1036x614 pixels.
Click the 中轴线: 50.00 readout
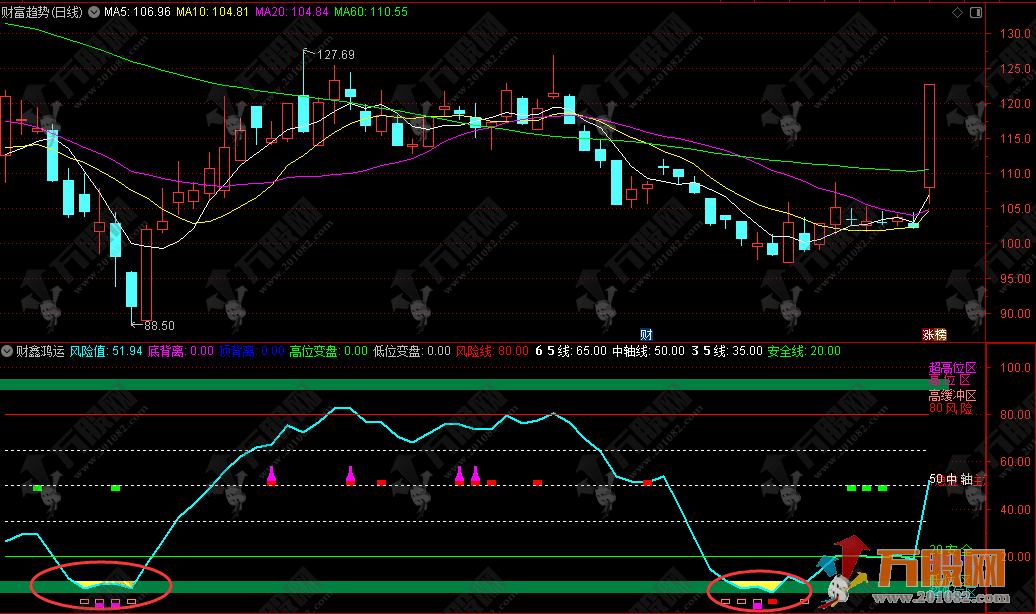pyautogui.click(x=648, y=351)
